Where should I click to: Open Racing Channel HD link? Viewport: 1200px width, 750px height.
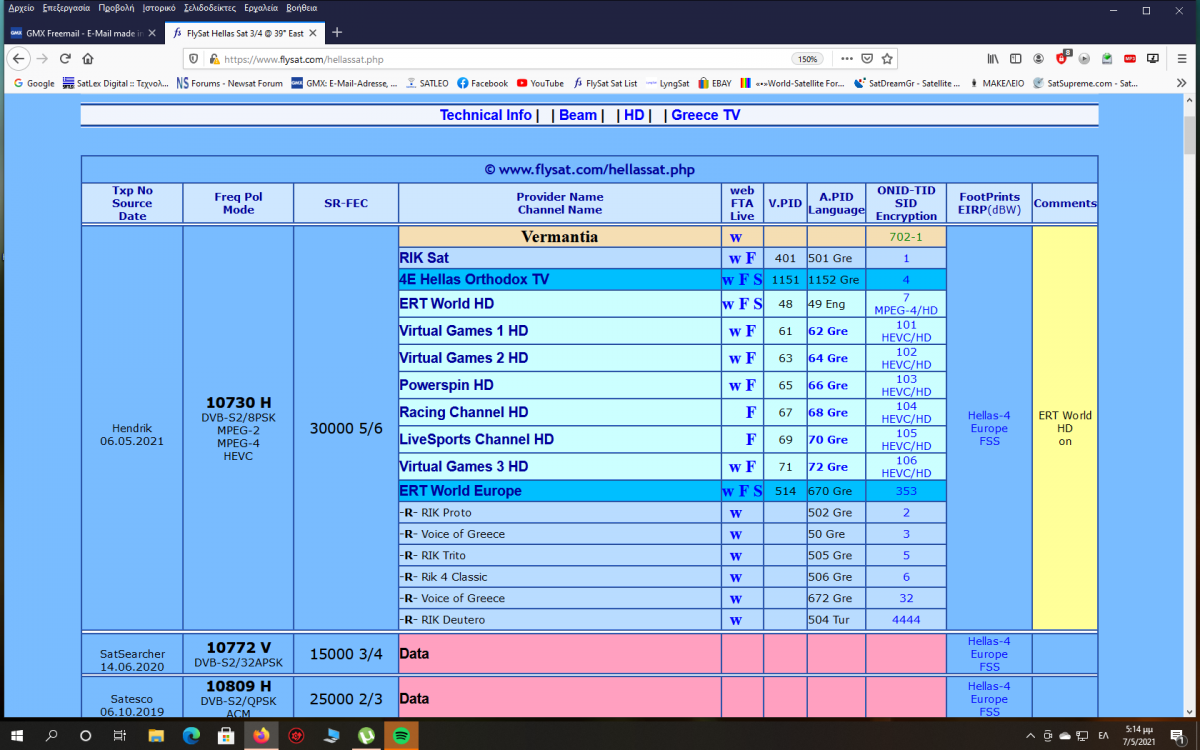pyautogui.click(x=464, y=412)
